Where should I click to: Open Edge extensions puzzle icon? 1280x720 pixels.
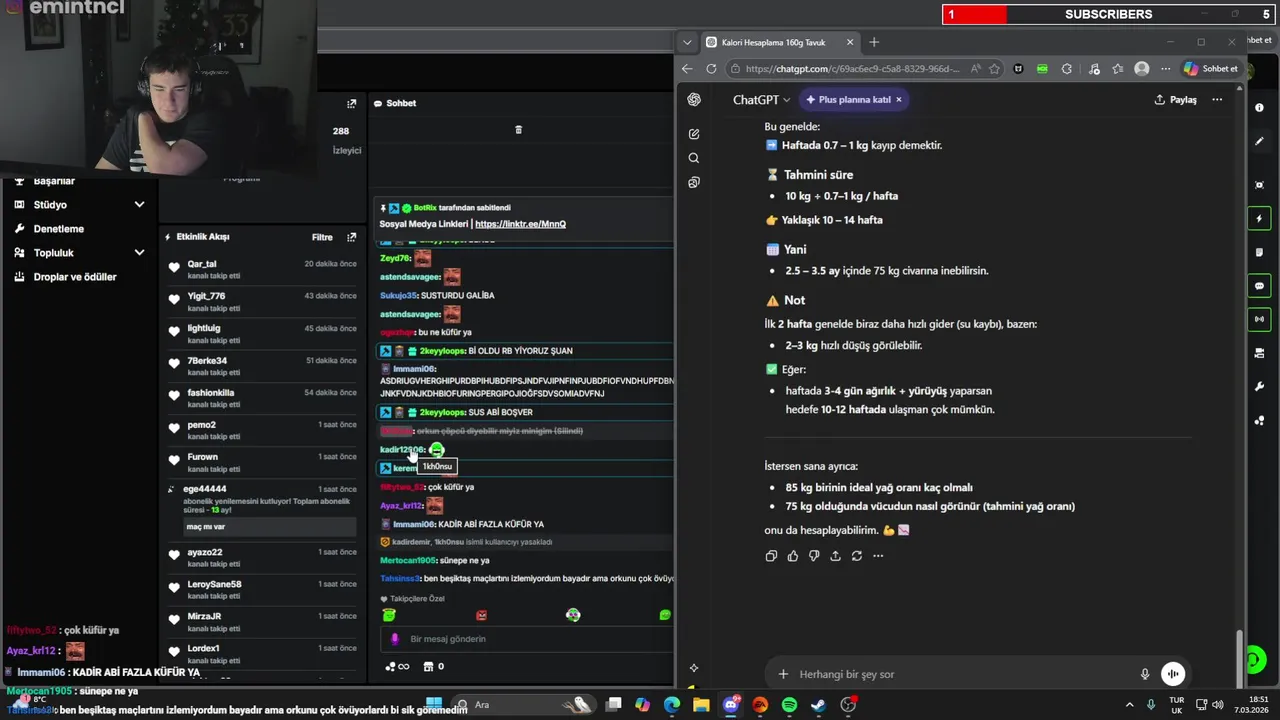coord(1067,69)
